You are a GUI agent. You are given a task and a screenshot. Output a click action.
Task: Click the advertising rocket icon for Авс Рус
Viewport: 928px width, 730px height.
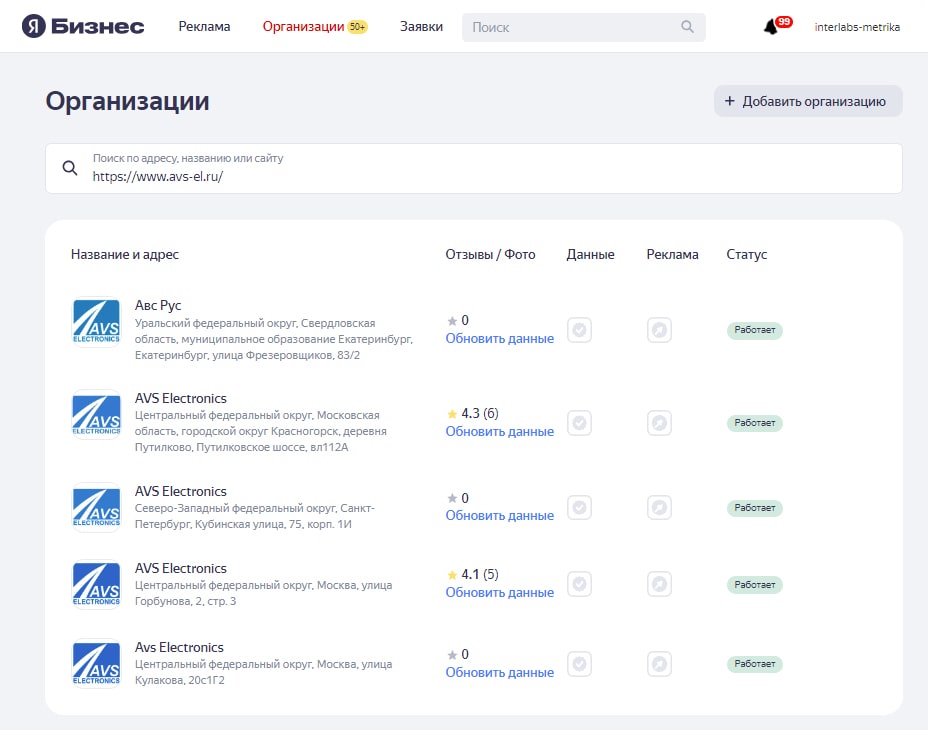pyautogui.click(x=659, y=330)
